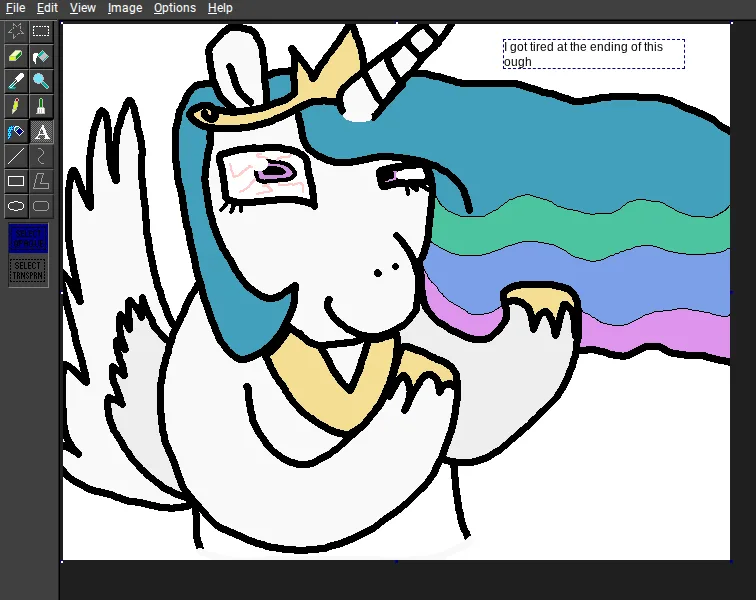Switch to the Brush tool
756x600 pixels.
pyautogui.click(x=41, y=106)
